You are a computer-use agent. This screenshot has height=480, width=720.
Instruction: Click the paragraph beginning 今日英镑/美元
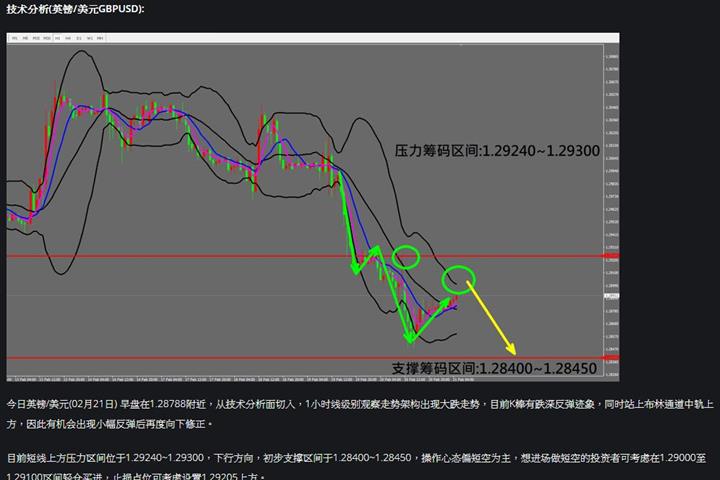pyautogui.click(x=360, y=414)
